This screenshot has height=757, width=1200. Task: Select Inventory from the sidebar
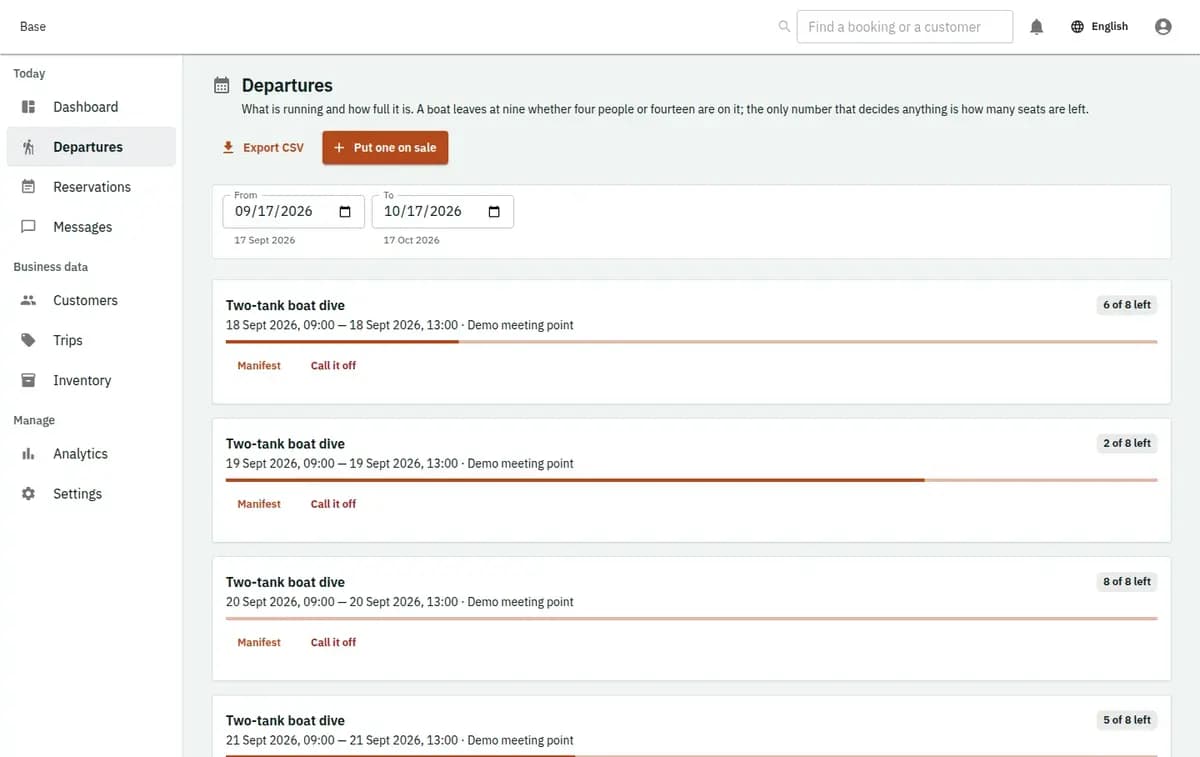[91, 380]
